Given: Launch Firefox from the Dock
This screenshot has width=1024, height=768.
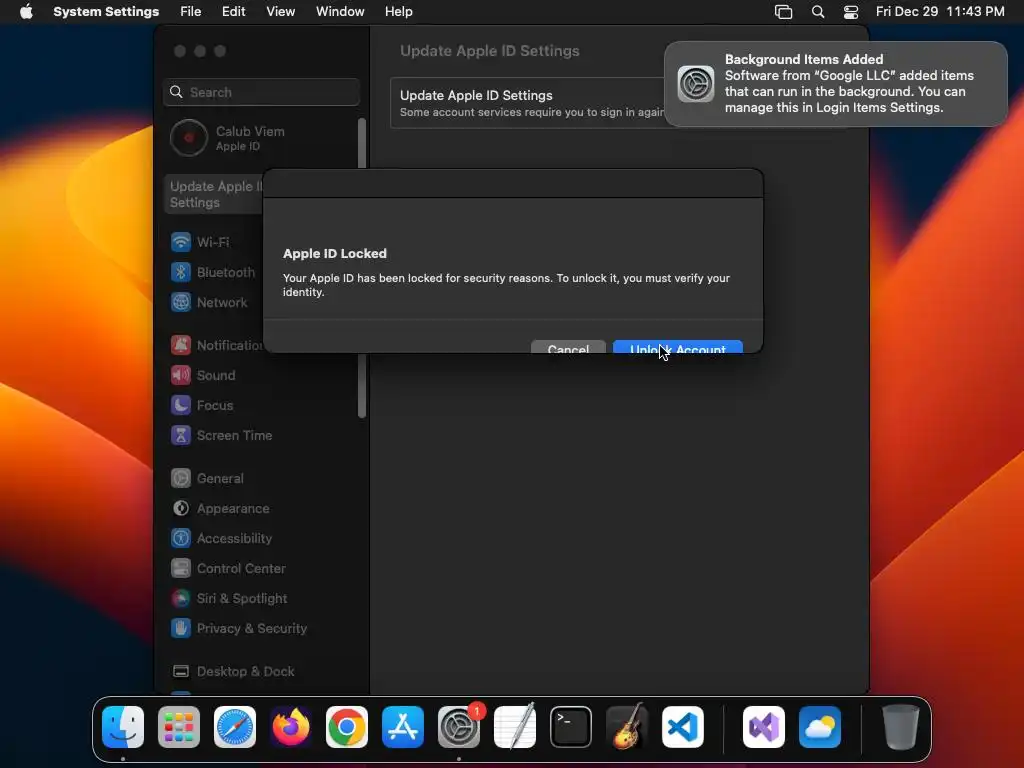Looking at the screenshot, I should 291,726.
